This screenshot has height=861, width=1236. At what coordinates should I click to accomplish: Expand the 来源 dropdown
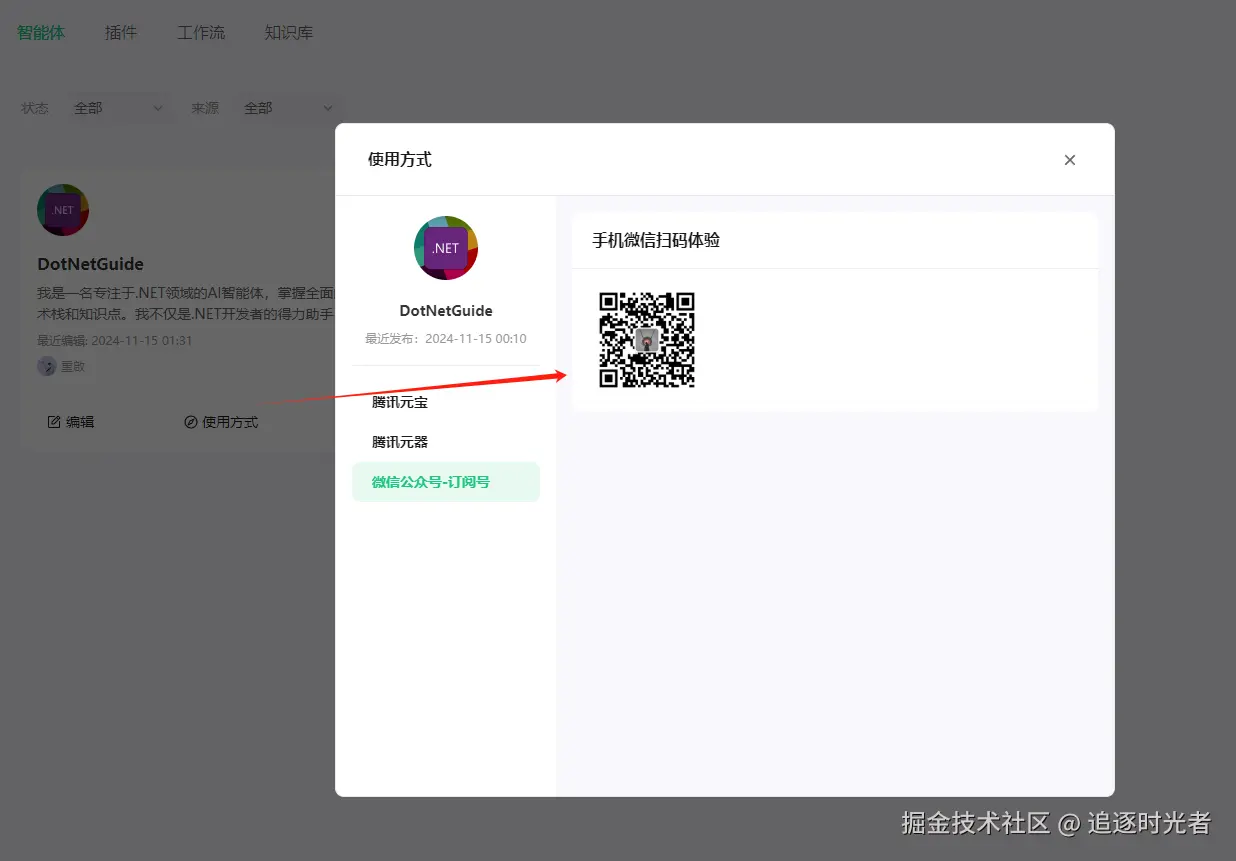coord(288,108)
